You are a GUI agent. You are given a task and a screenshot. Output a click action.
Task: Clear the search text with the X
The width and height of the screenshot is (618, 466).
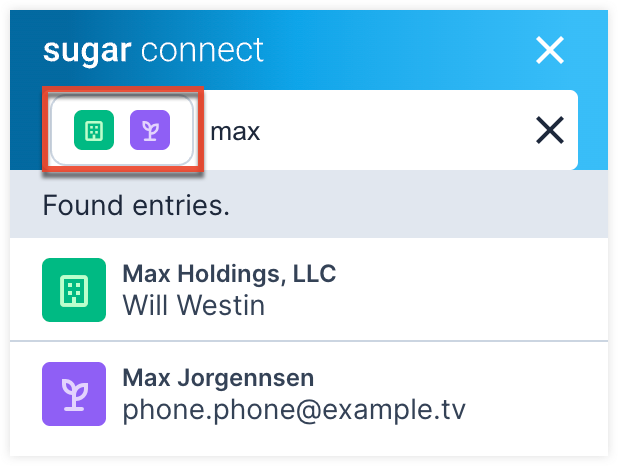click(x=549, y=130)
